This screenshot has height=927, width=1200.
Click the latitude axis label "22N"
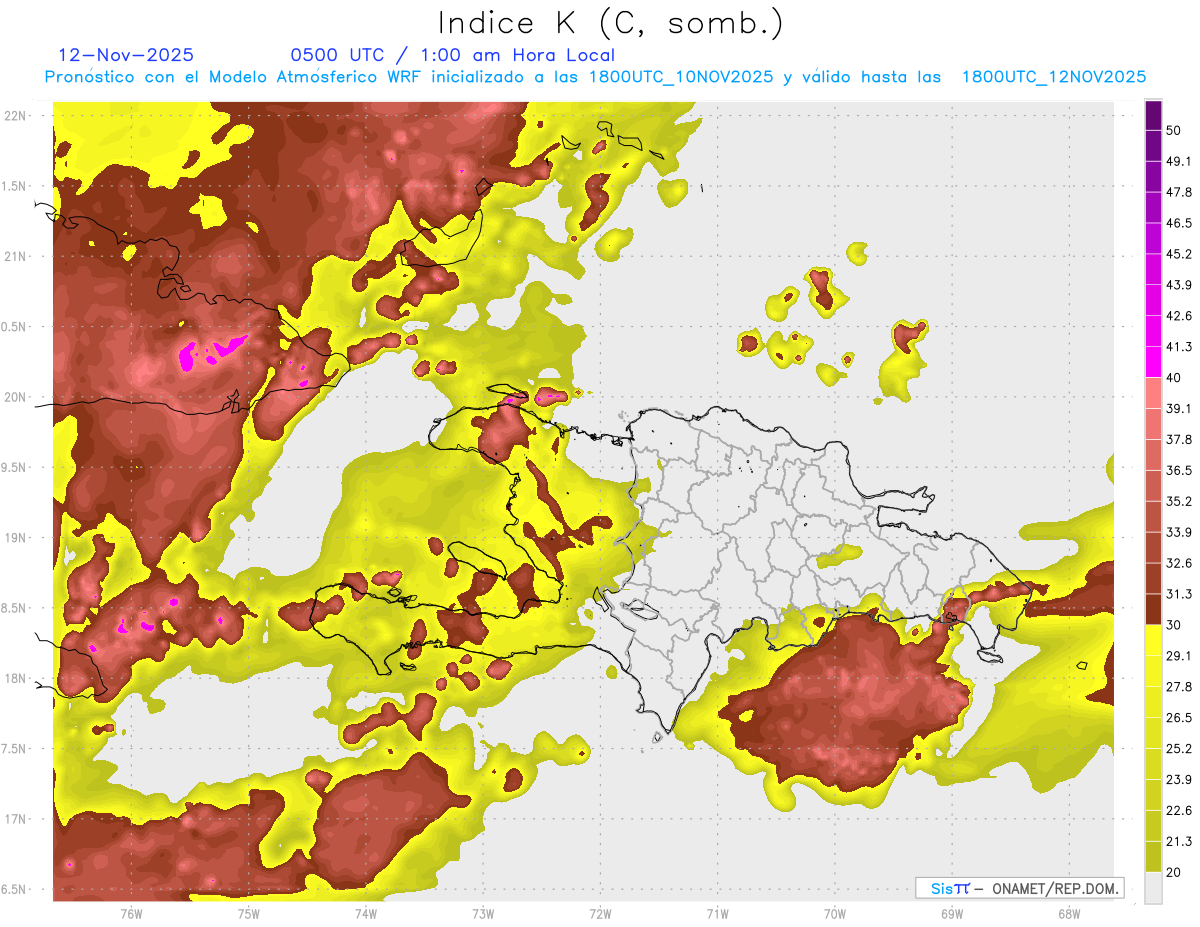point(15,116)
